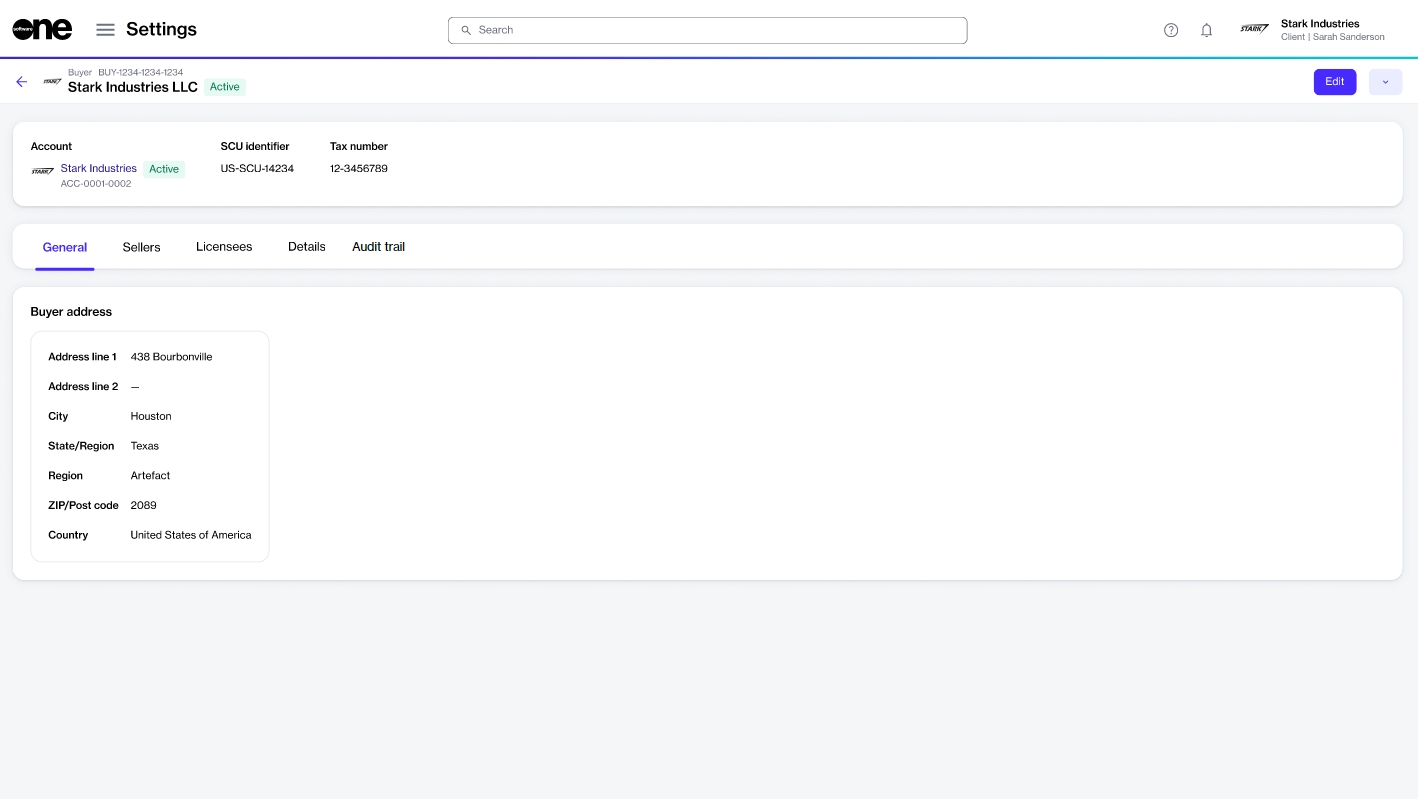Click the Country value United States of America
The height and width of the screenshot is (799, 1418).
click(191, 535)
